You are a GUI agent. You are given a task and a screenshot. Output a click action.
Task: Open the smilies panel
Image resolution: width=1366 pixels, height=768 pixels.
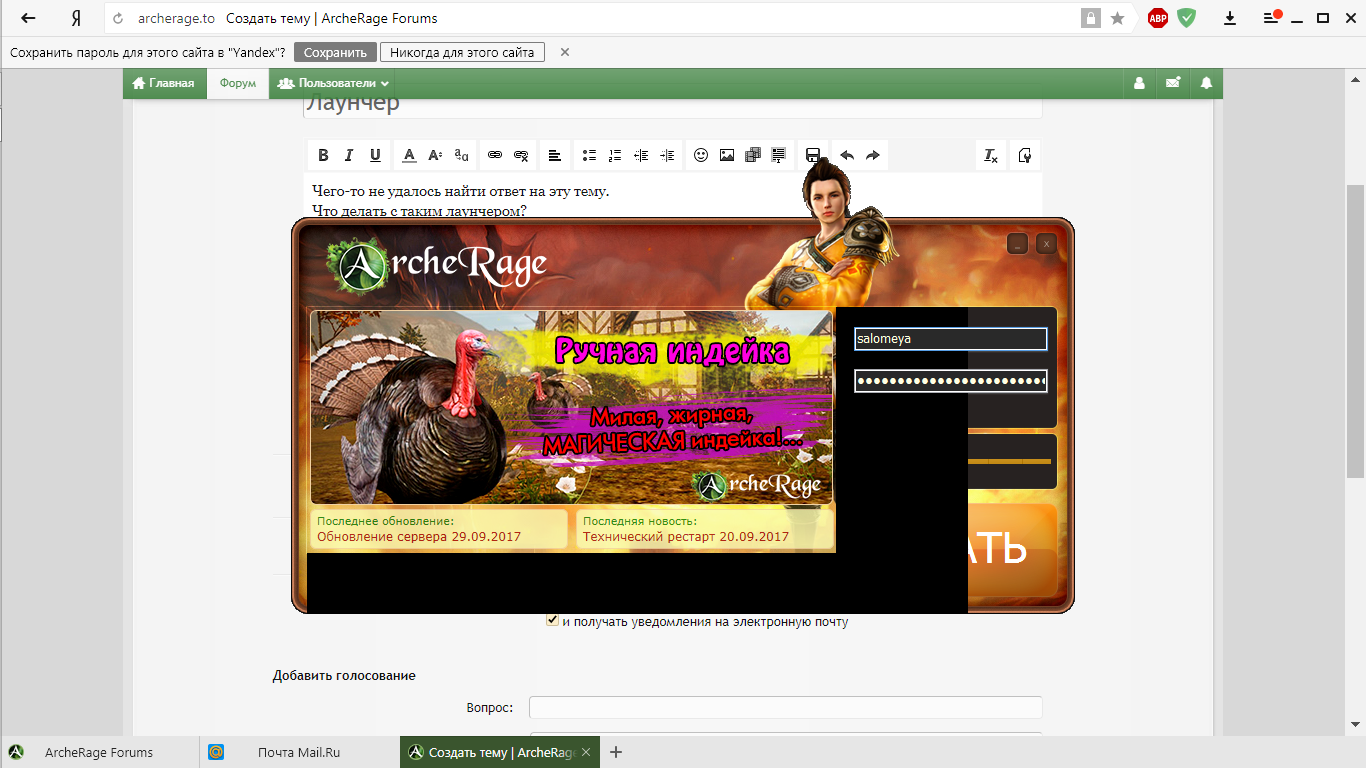coord(701,155)
